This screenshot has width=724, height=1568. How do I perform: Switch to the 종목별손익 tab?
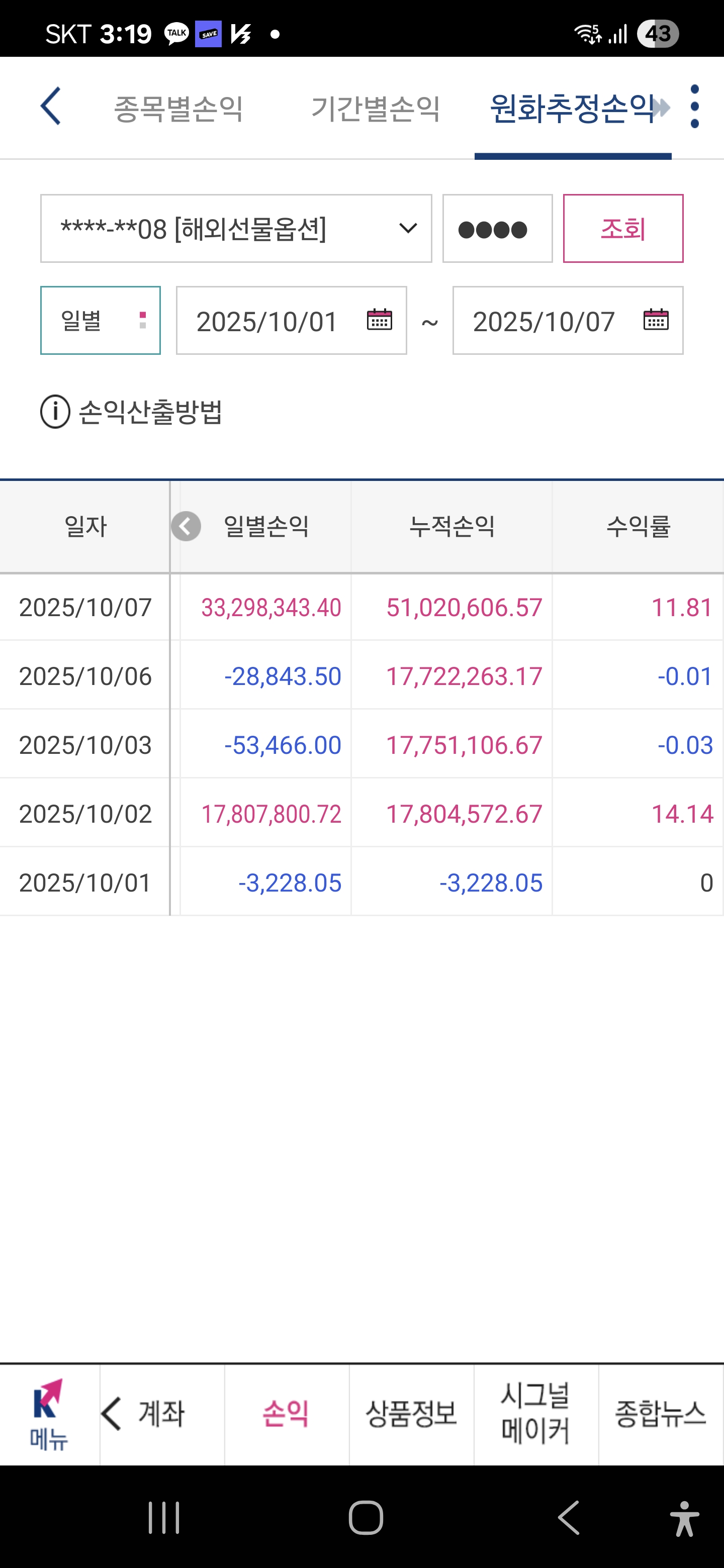(178, 109)
